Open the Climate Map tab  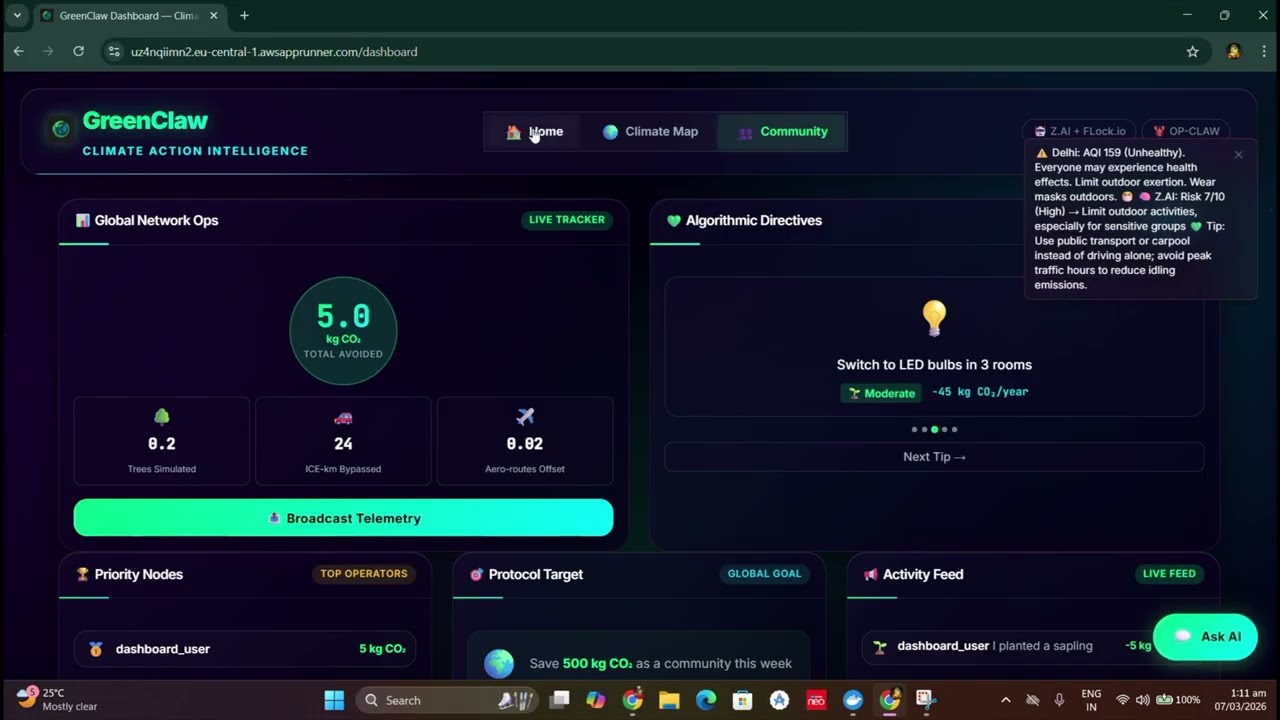650,132
